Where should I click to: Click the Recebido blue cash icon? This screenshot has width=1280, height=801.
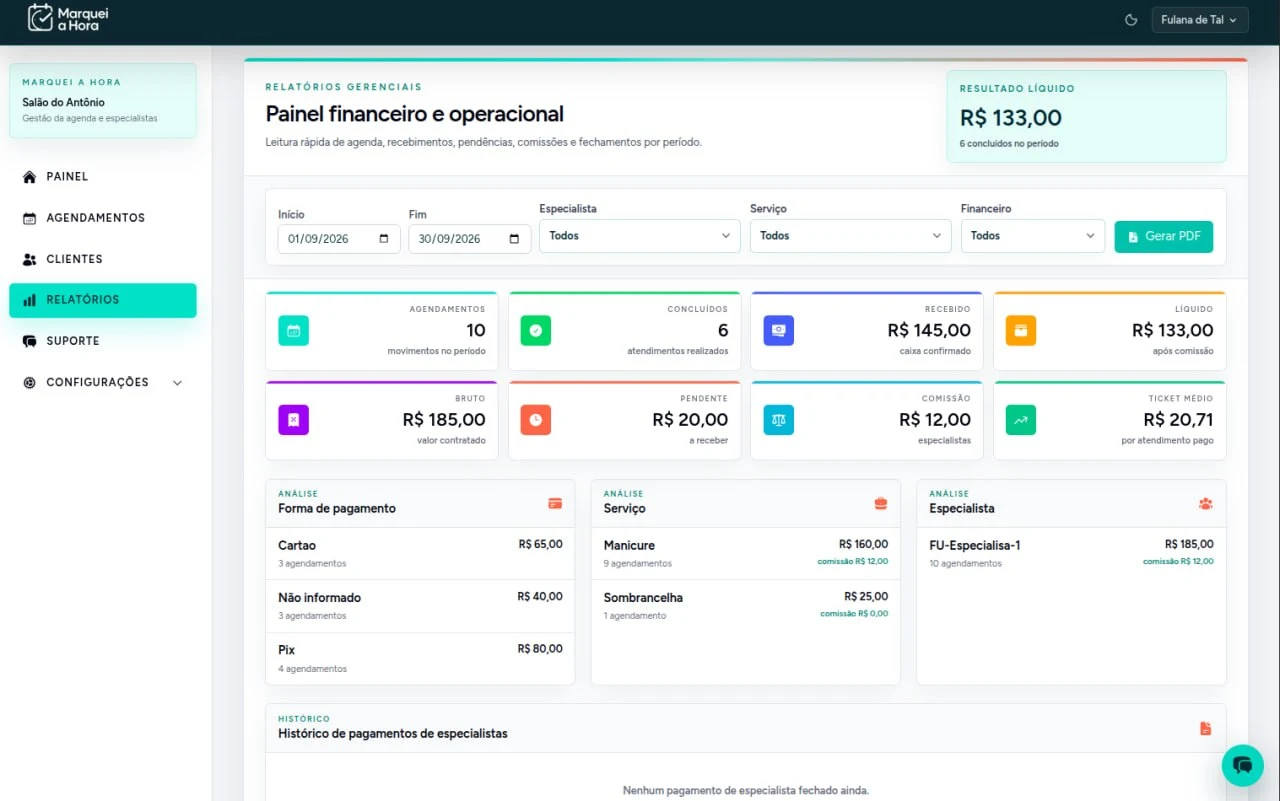click(x=778, y=331)
